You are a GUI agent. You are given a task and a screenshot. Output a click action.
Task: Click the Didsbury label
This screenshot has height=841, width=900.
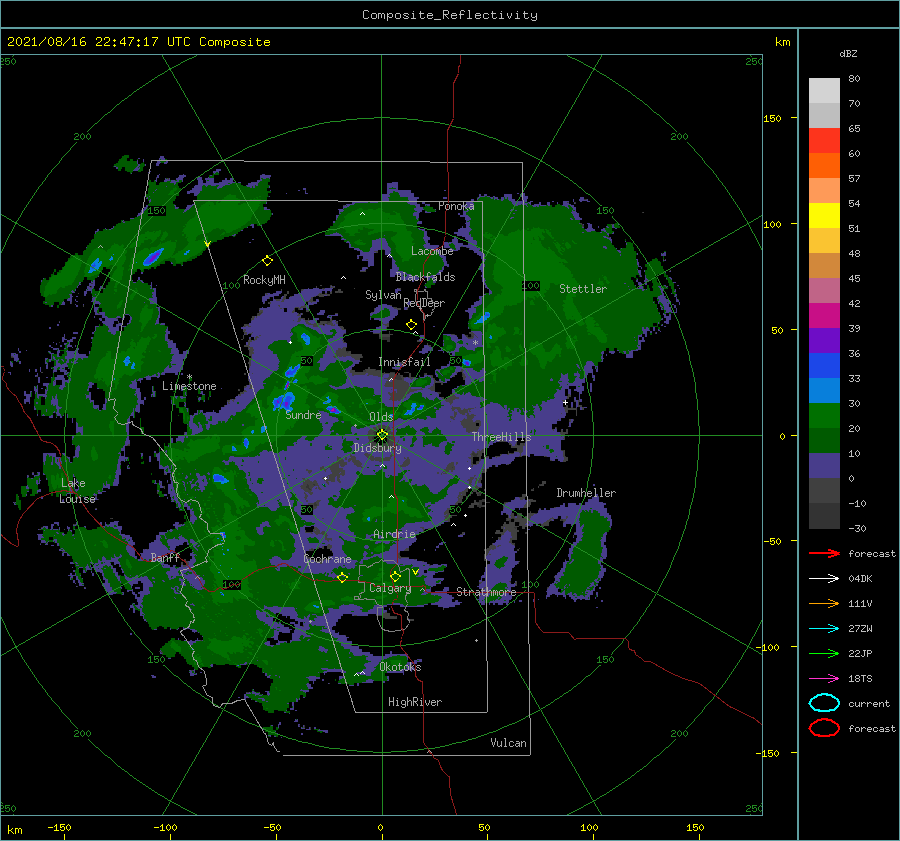pos(378,448)
